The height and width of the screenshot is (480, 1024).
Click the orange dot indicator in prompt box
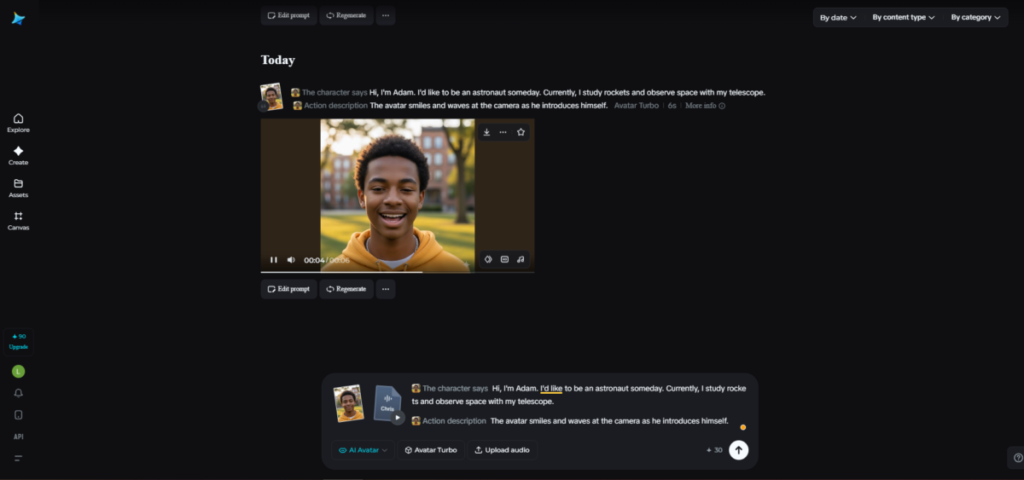pyautogui.click(x=743, y=427)
